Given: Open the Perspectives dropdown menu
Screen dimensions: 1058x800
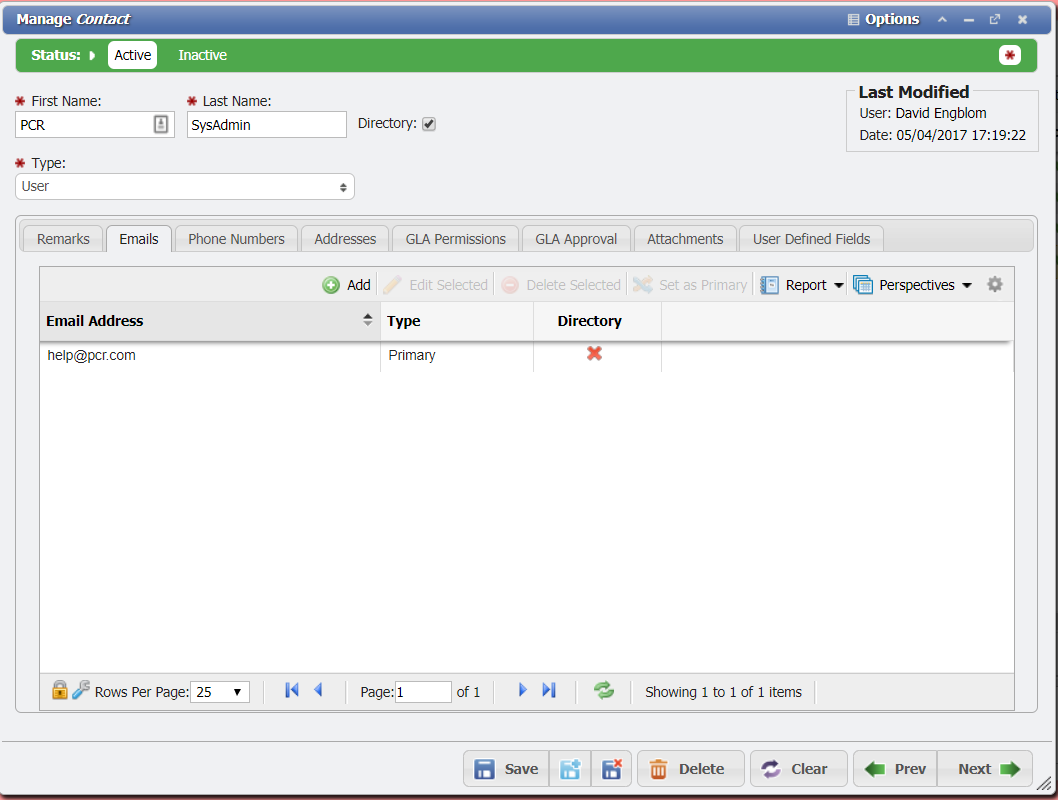Looking at the screenshot, I should pos(913,285).
